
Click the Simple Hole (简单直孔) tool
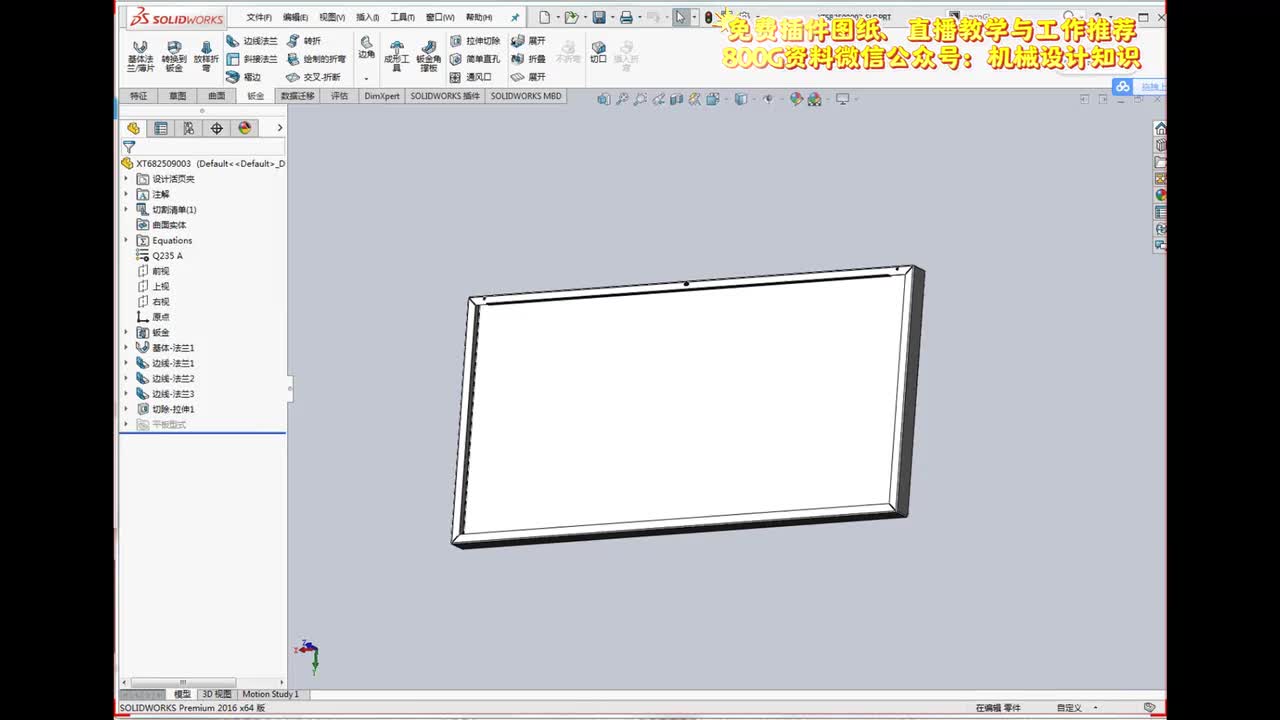(x=475, y=59)
